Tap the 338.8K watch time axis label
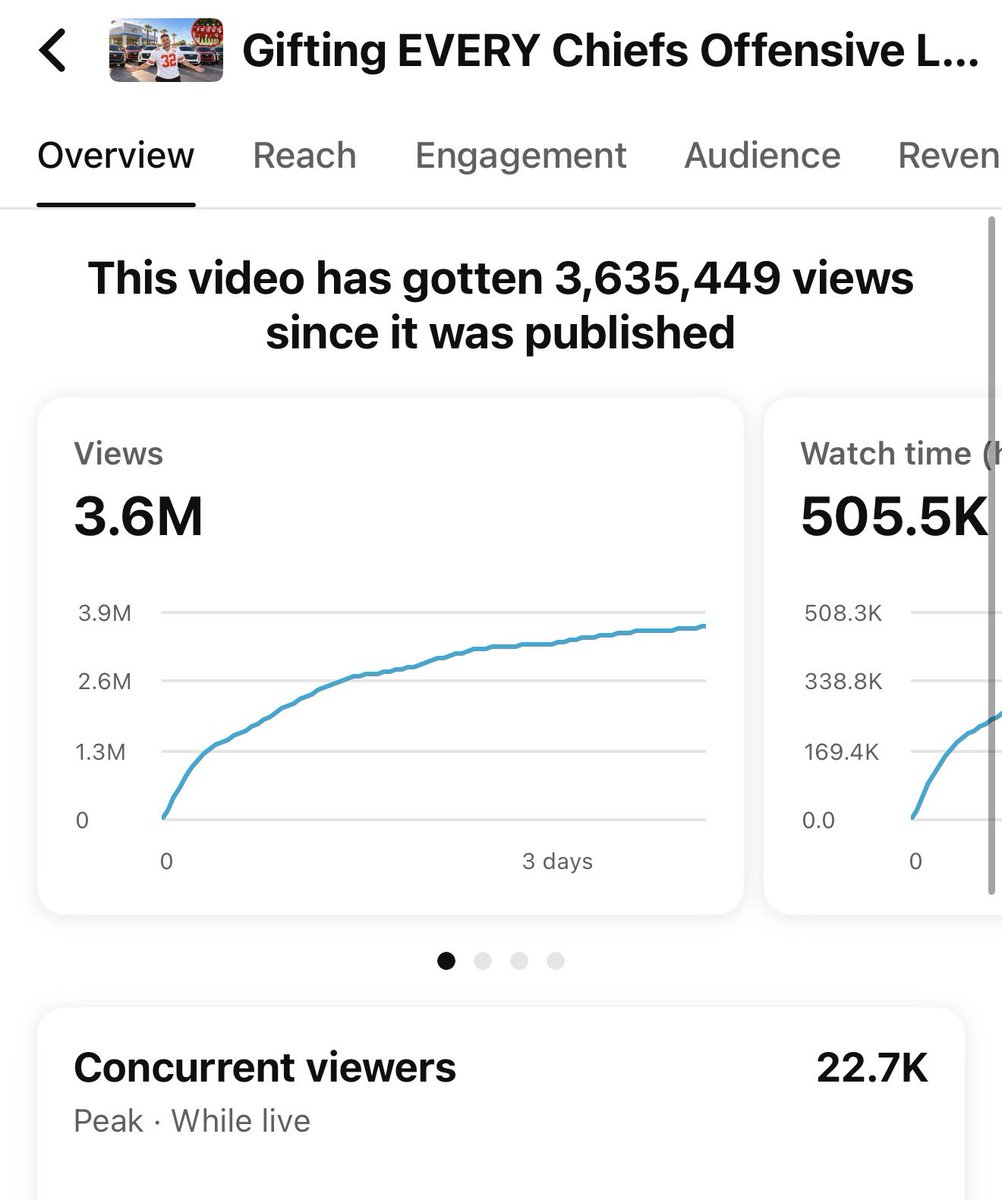Image resolution: width=1002 pixels, height=1200 pixels. coord(843,682)
